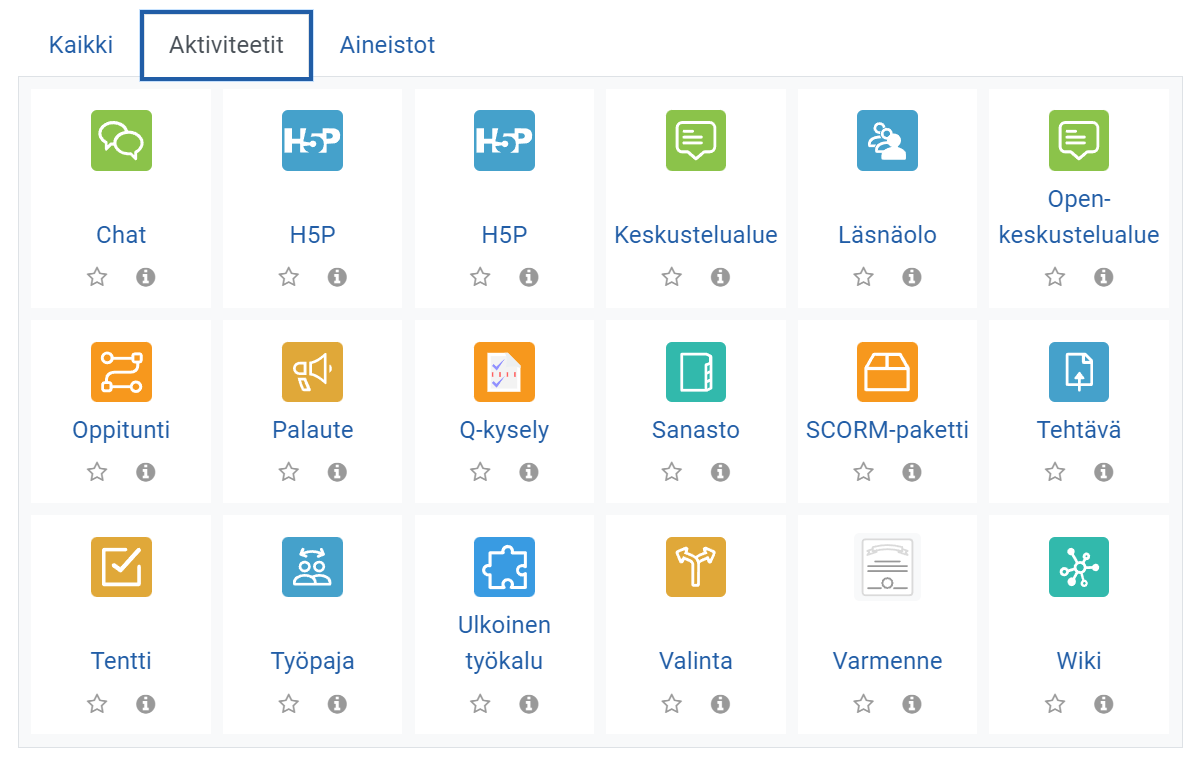Open the Keskustelualue label link
1195x759 pixels.
(696, 235)
